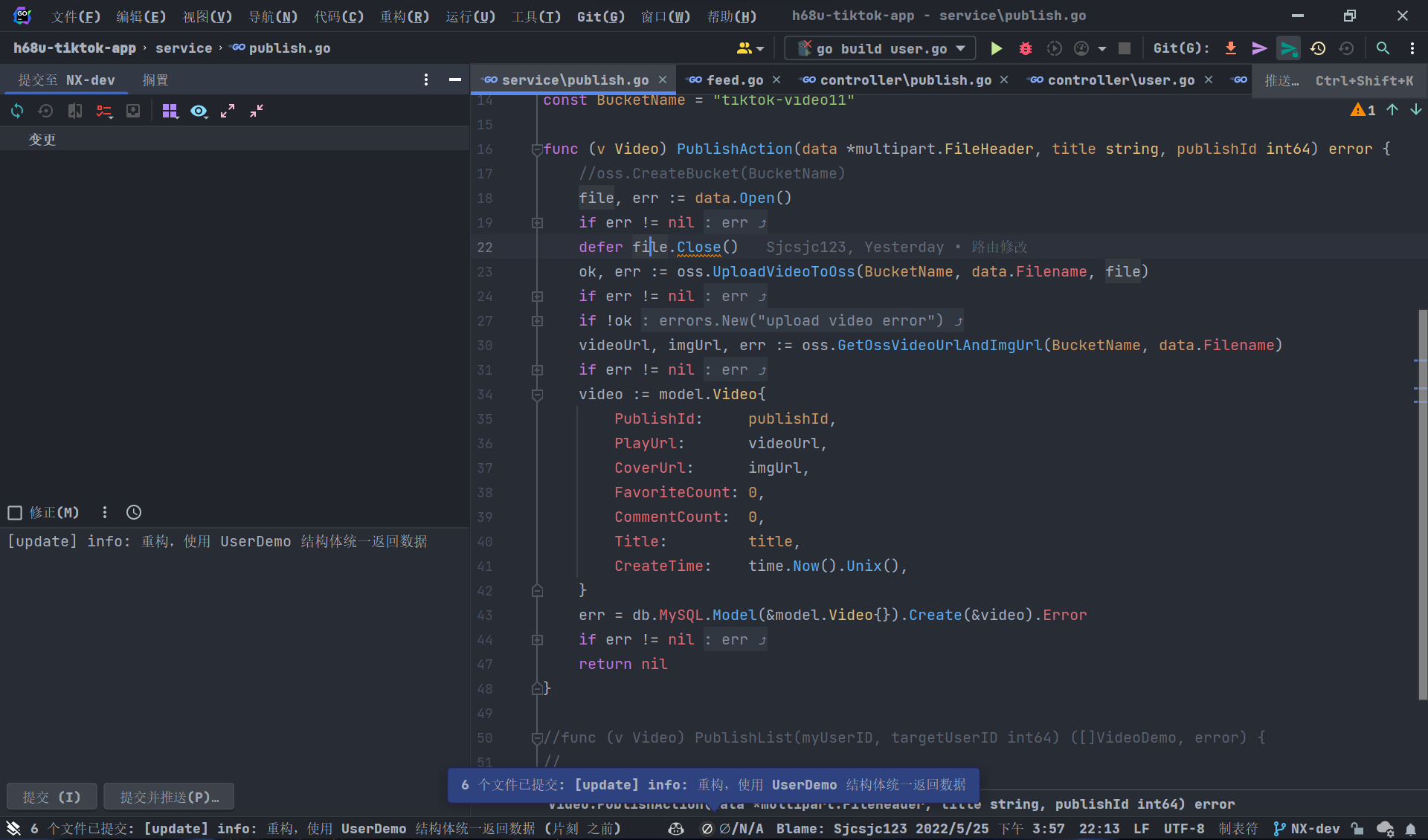Open Search Everywhere magnifier icon

[x=1383, y=48]
